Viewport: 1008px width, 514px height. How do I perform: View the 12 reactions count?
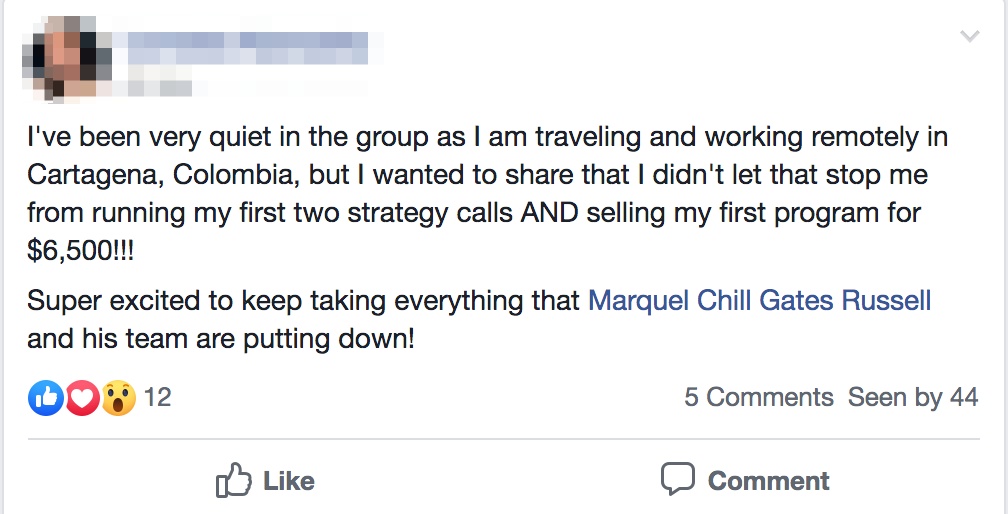tap(158, 398)
